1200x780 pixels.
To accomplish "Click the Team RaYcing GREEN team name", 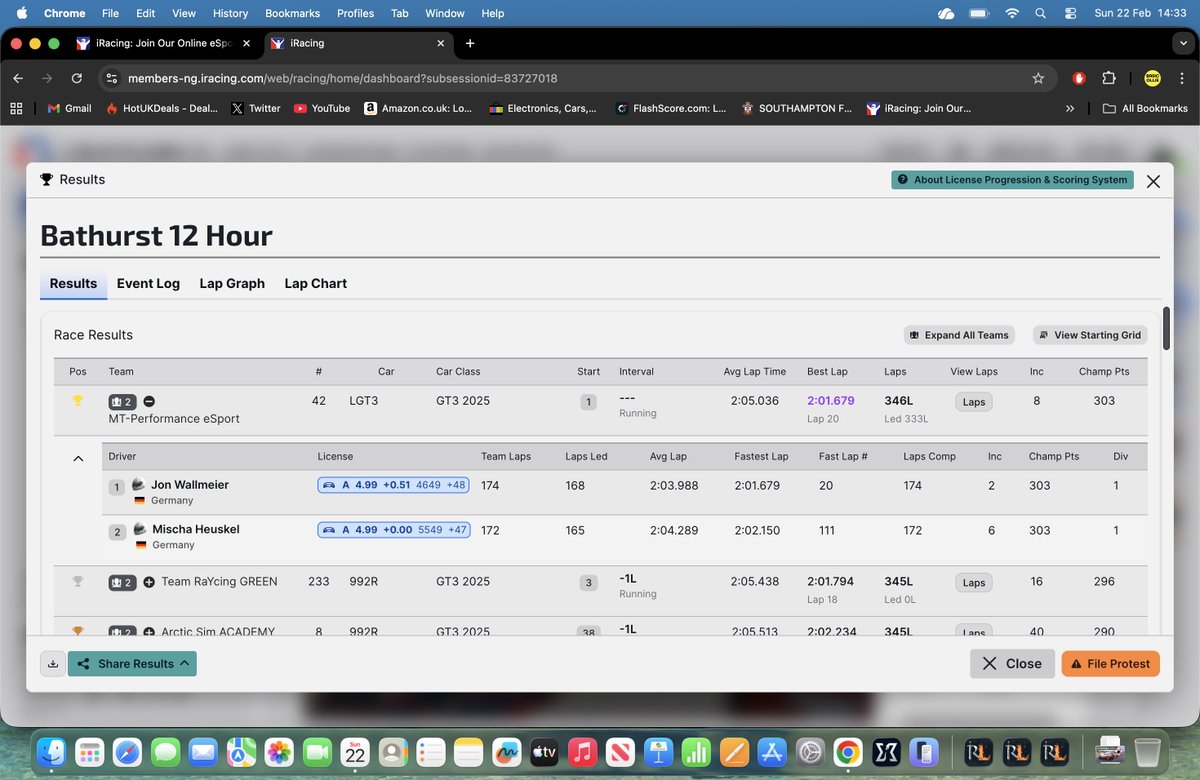I will tap(219, 582).
